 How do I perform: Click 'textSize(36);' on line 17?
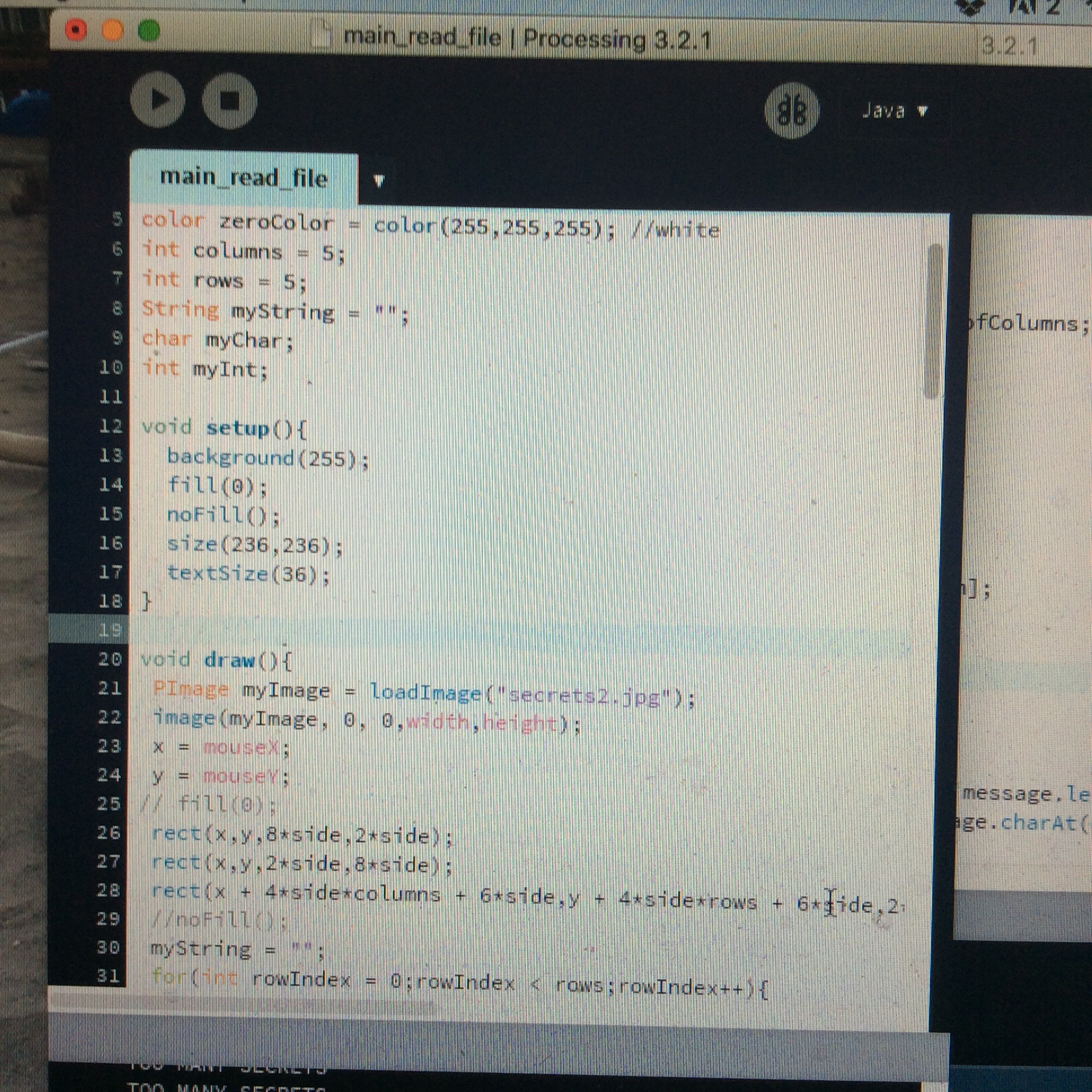tap(249, 574)
